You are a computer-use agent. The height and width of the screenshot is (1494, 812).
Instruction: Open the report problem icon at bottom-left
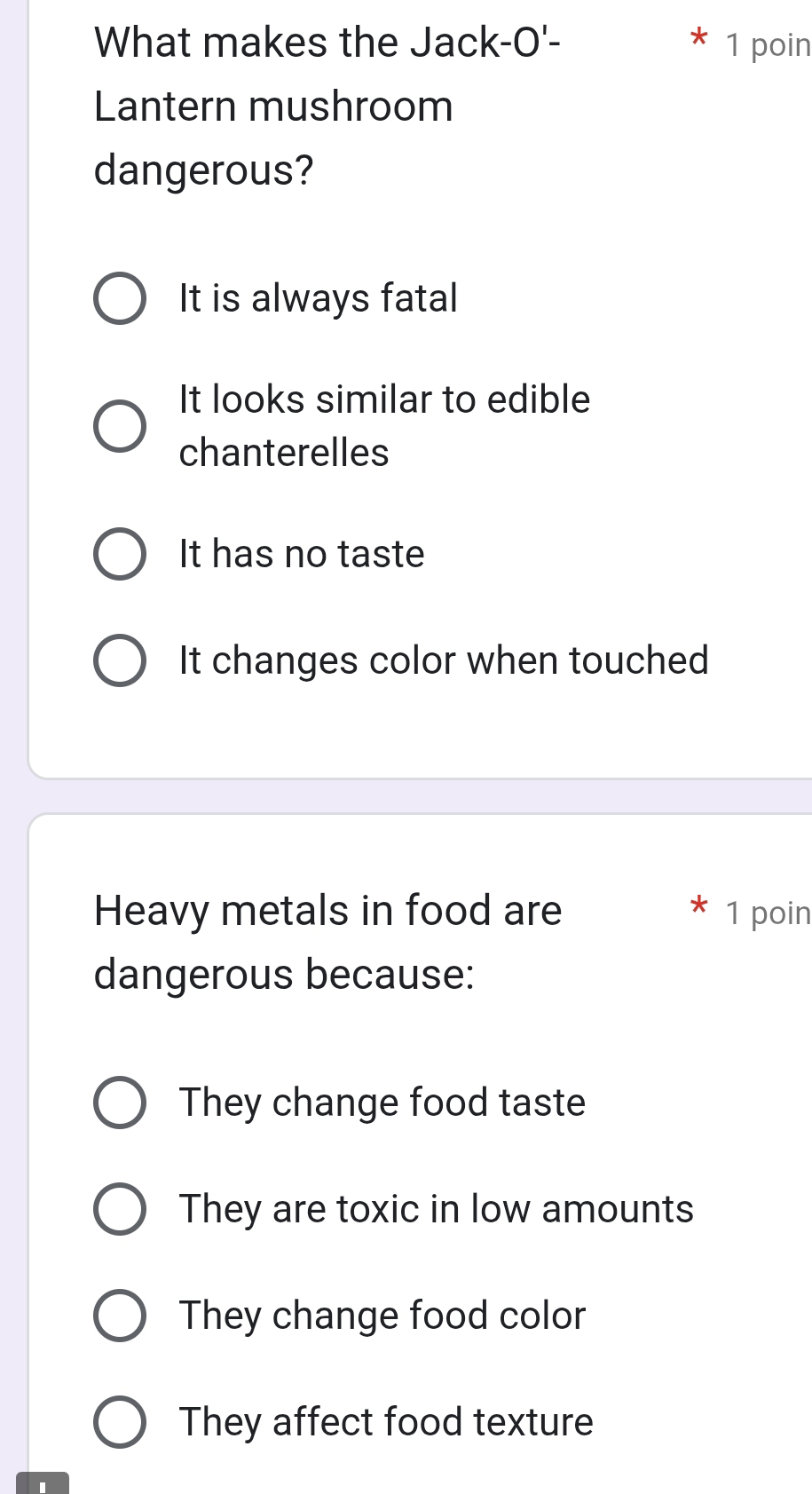[42, 1484]
